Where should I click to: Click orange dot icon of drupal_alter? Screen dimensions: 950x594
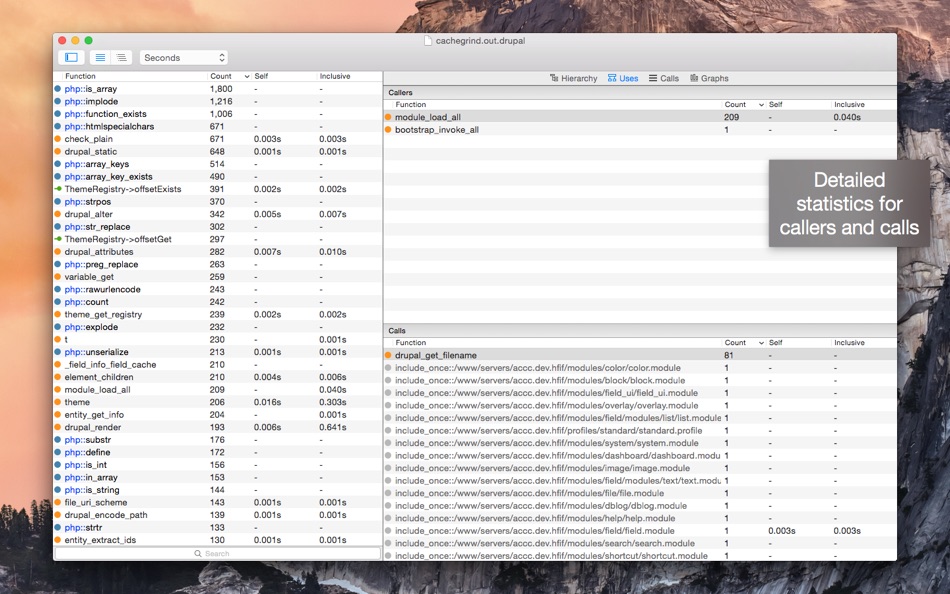[x=58, y=214]
